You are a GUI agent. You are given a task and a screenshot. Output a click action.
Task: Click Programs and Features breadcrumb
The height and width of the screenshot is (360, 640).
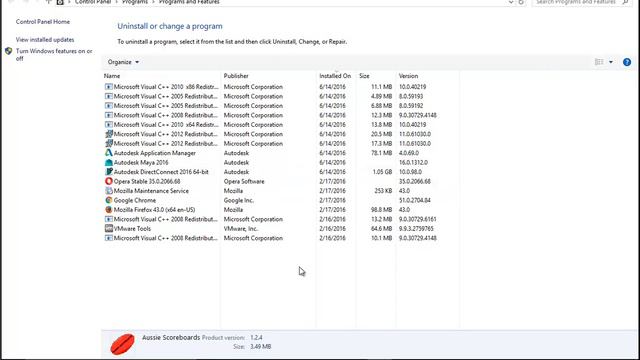[189, 2]
